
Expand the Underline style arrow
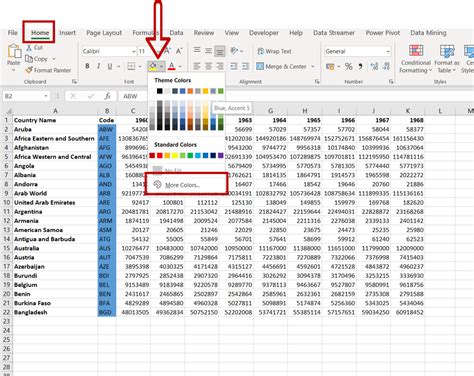point(118,67)
